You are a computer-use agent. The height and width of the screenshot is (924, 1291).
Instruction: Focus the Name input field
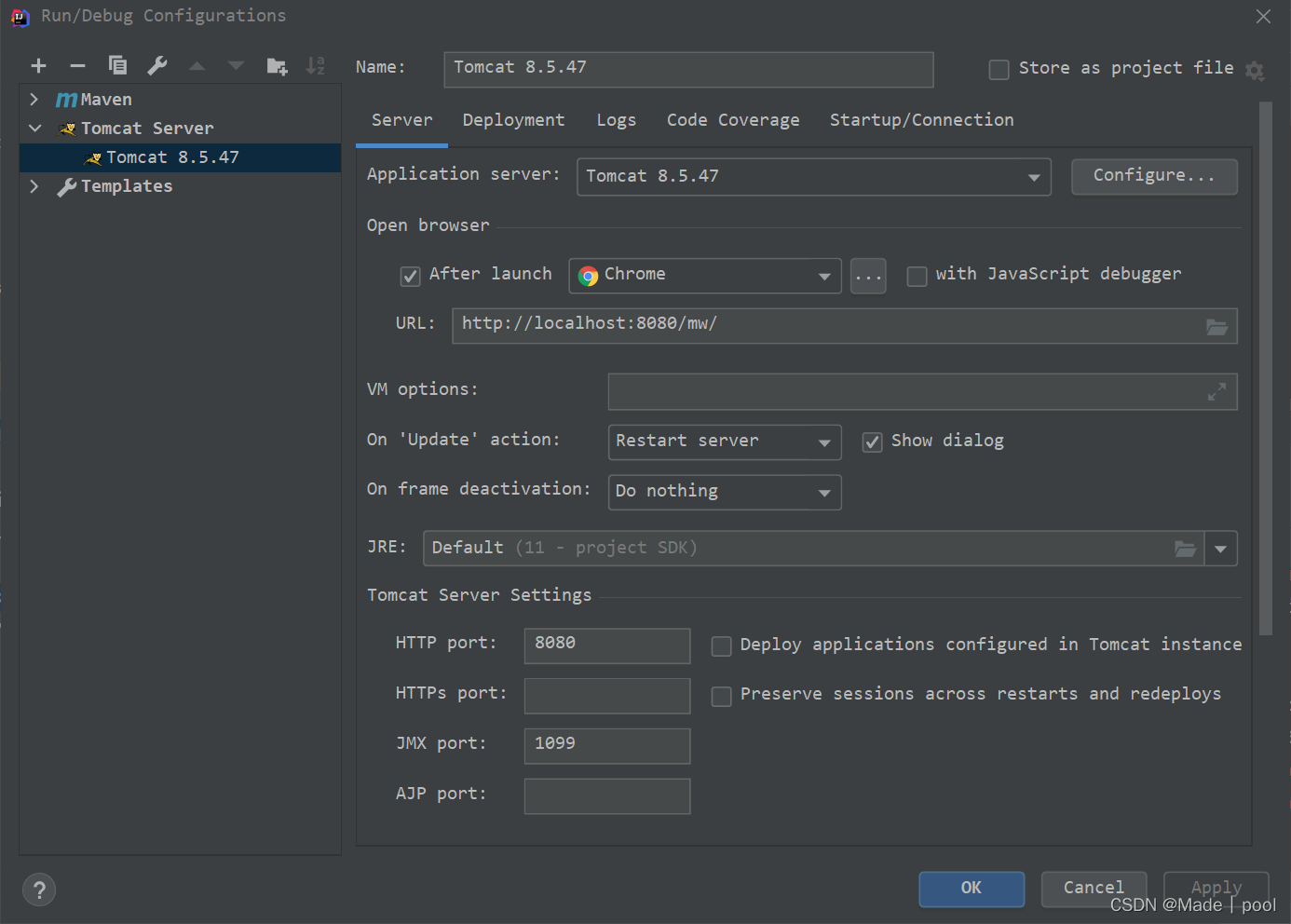coord(688,70)
